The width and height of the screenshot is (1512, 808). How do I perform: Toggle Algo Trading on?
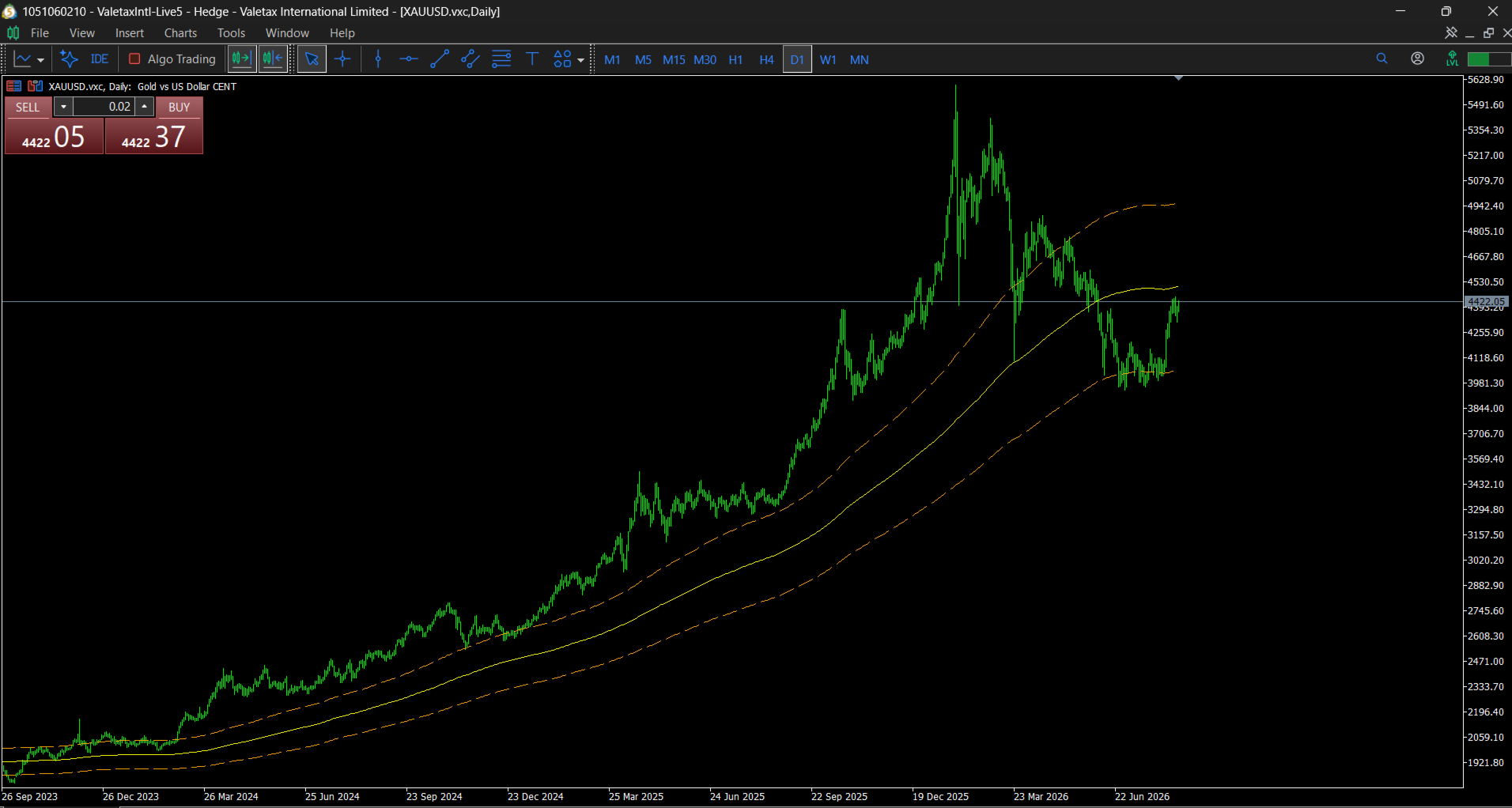pyautogui.click(x=172, y=59)
